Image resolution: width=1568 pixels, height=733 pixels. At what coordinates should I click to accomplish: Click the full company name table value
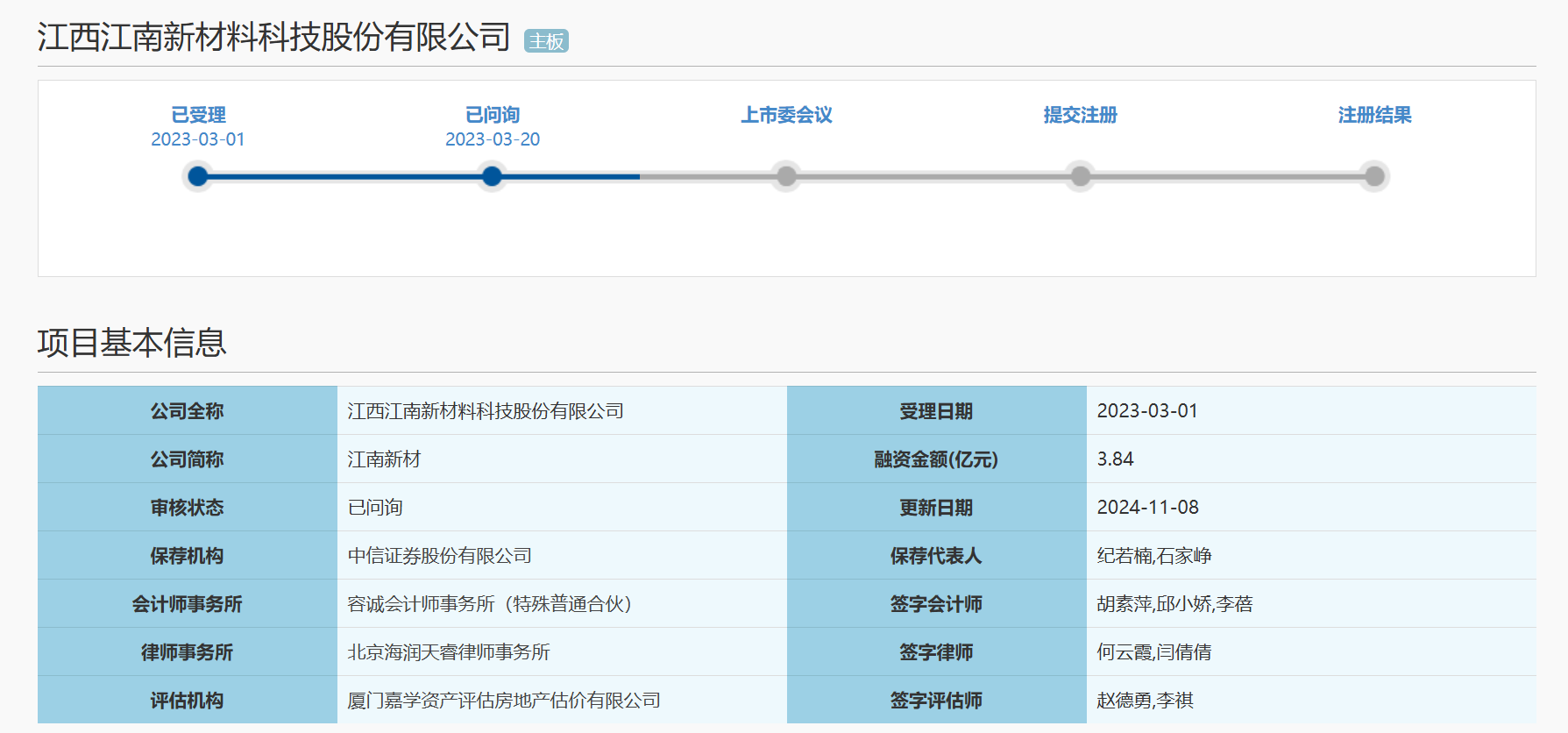pyautogui.click(x=486, y=410)
